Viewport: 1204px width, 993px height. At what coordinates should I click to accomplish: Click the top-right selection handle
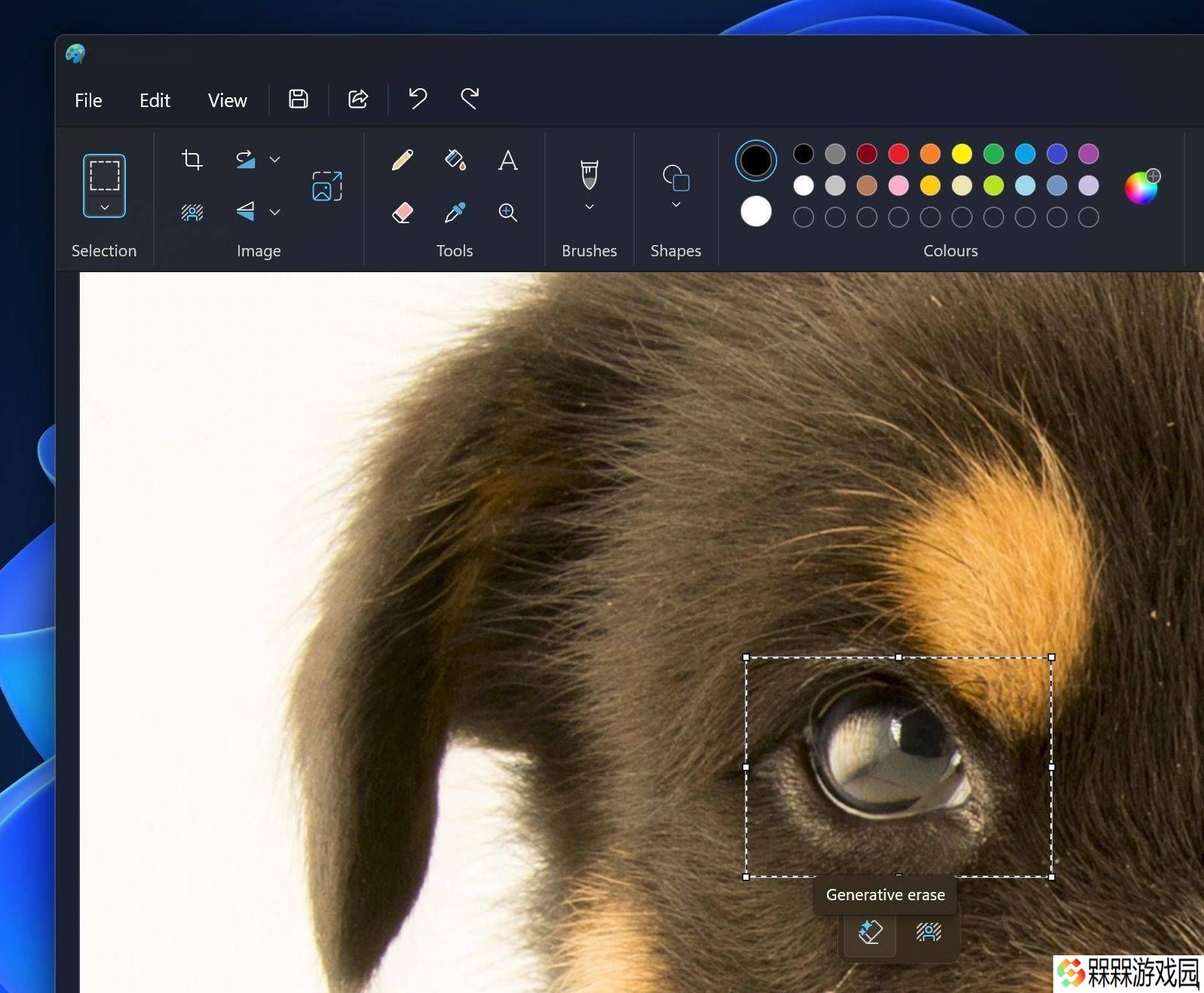pos(1052,657)
